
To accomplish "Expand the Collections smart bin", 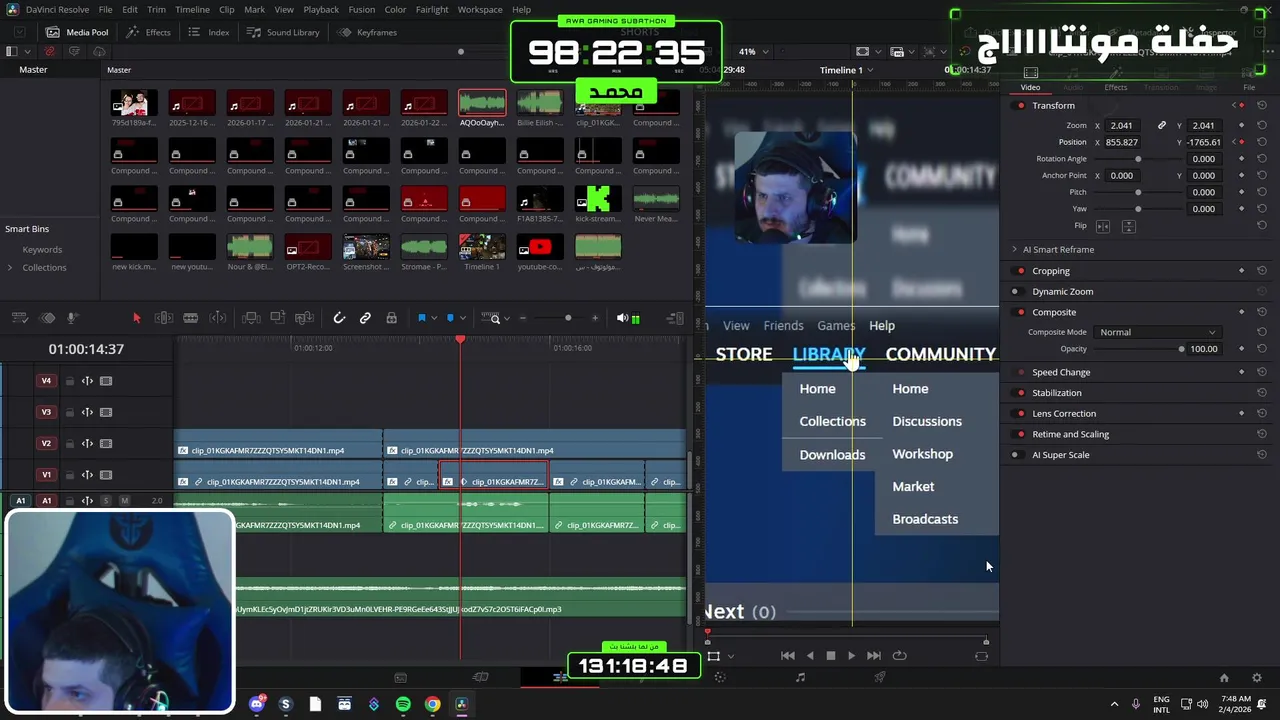I will pos(10,267).
